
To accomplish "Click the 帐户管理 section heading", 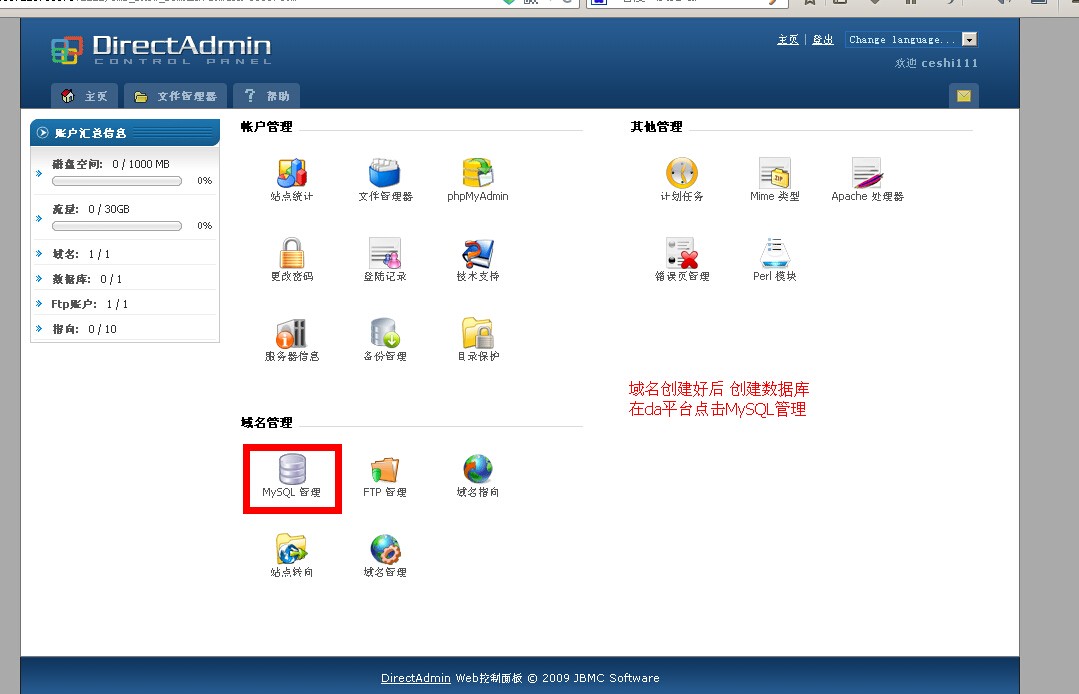I will pos(267,127).
